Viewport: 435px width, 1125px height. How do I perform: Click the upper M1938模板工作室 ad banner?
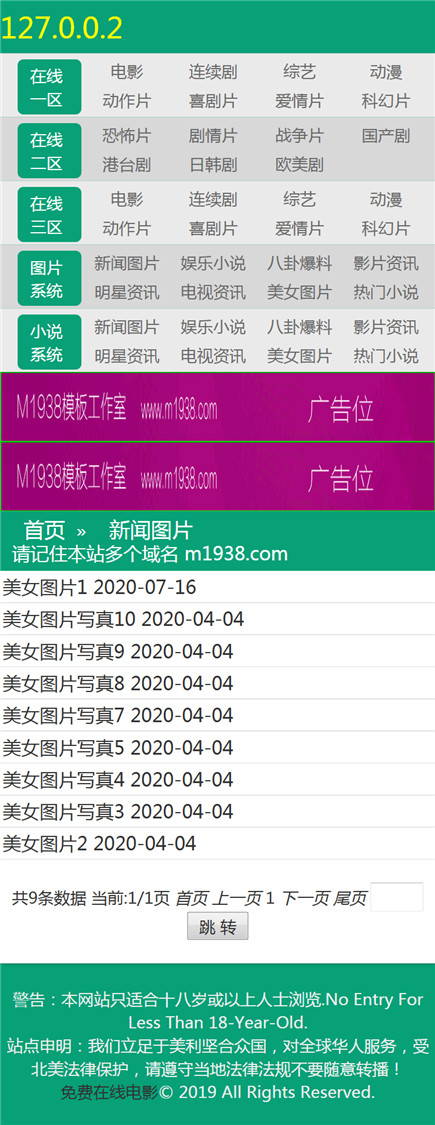[x=218, y=407]
